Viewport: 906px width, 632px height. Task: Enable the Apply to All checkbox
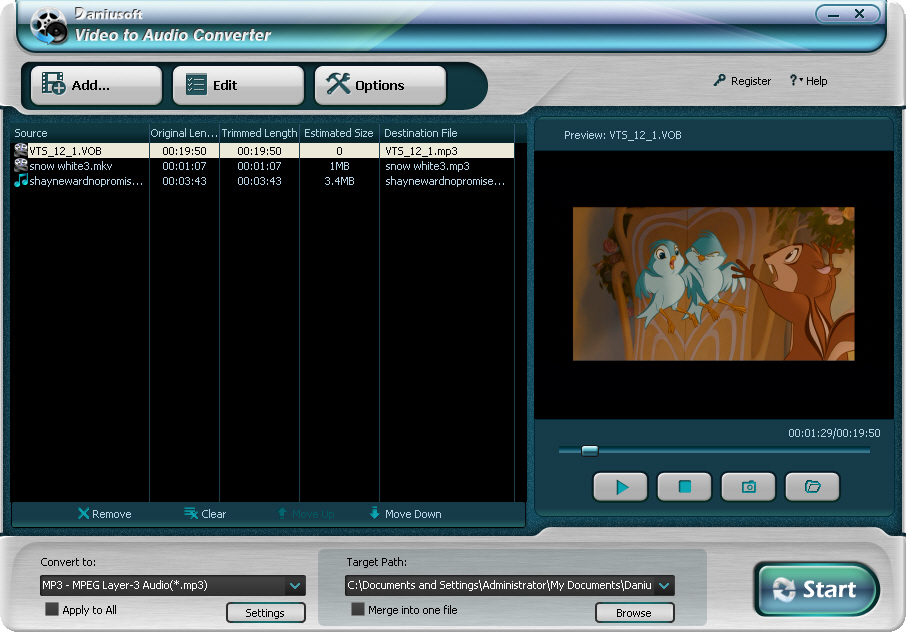pos(52,609)
